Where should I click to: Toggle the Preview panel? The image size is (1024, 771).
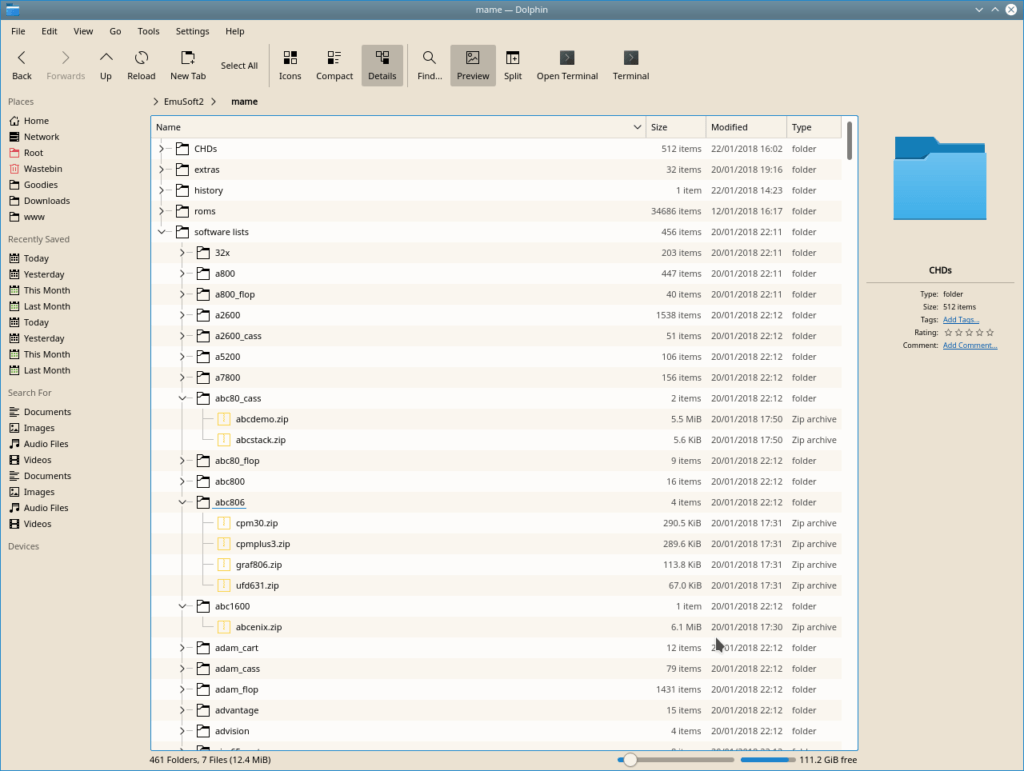(472, 64)
